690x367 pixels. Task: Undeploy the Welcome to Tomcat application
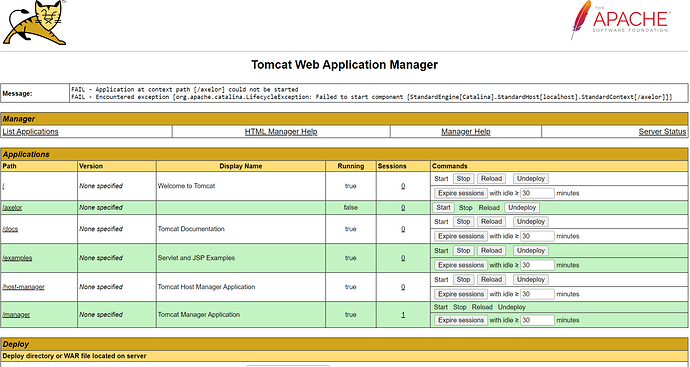(531, 179)
